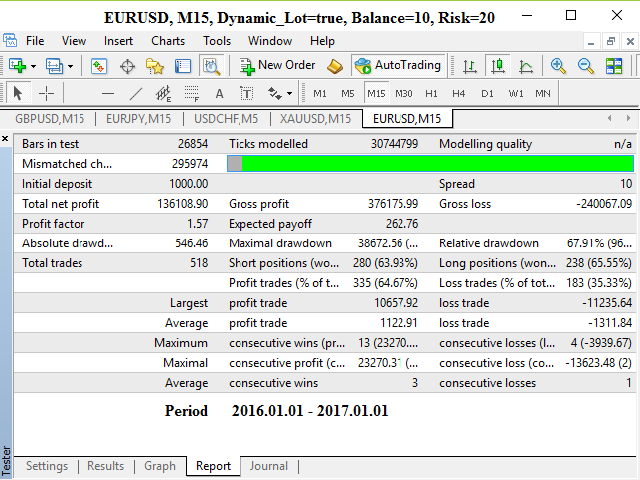
Task: Select the Text tool (A)
Action: click(x=219, y=94)
